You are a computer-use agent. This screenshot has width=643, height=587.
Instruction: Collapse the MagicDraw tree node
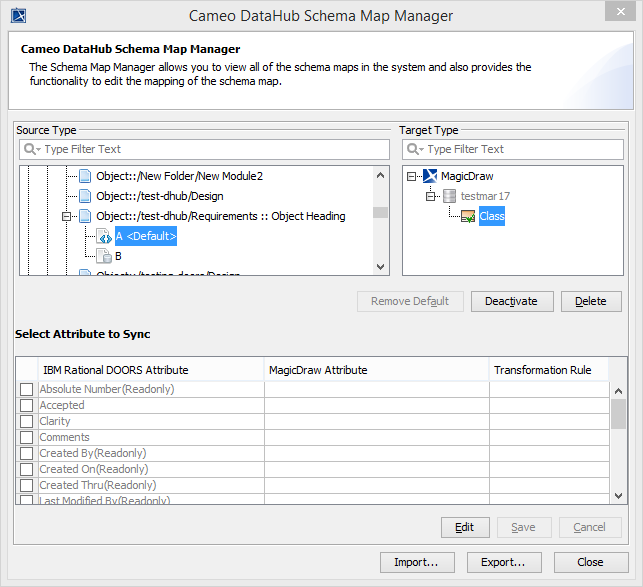pyautogui.click(x=413, y=176)
